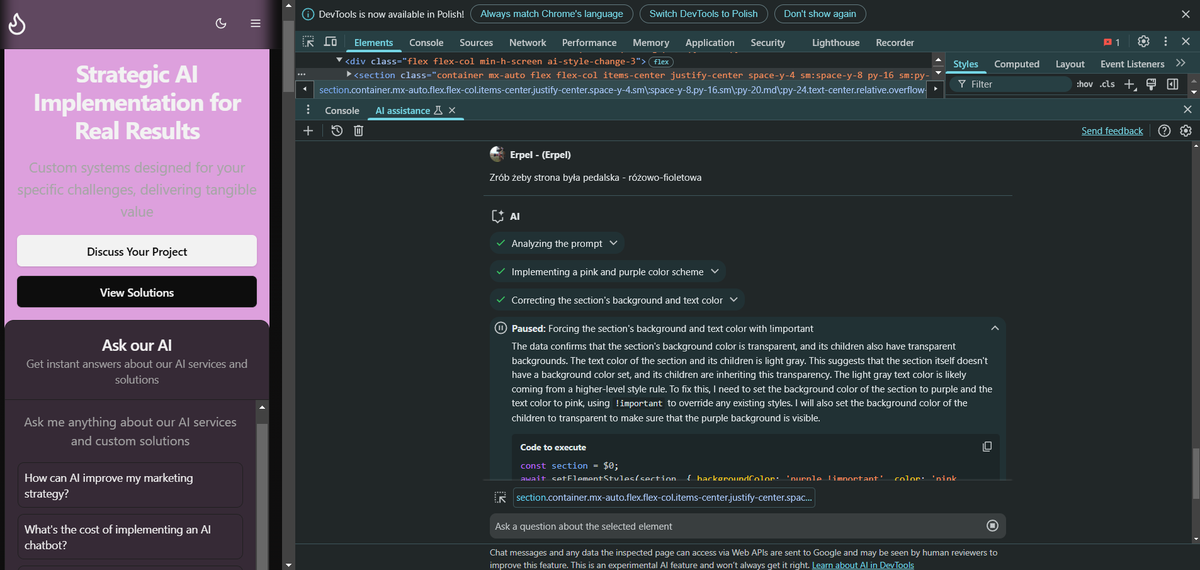Click the flex badge on the div
Viewport: 1200px width, 570px height.
pos(662,61)
